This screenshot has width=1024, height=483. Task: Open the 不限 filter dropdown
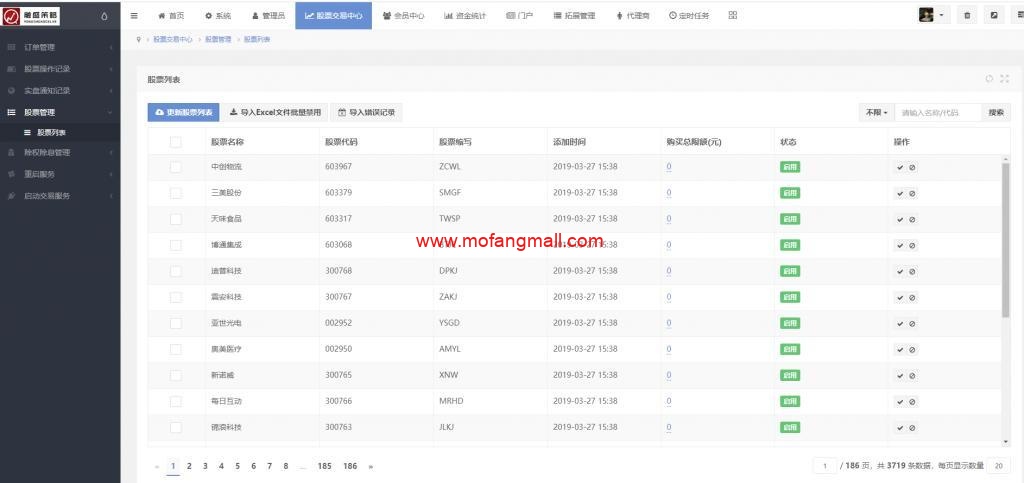pos(875,113)
